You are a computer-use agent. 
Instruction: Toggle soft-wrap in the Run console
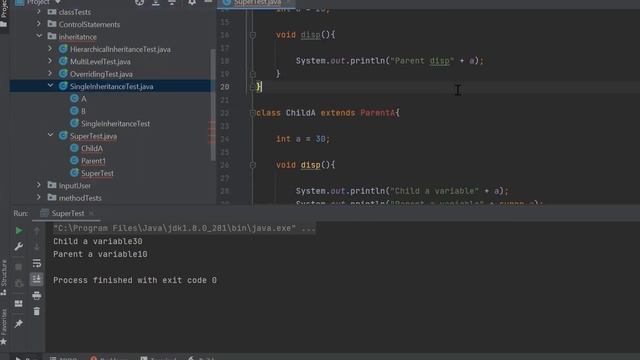pos(36,263)
